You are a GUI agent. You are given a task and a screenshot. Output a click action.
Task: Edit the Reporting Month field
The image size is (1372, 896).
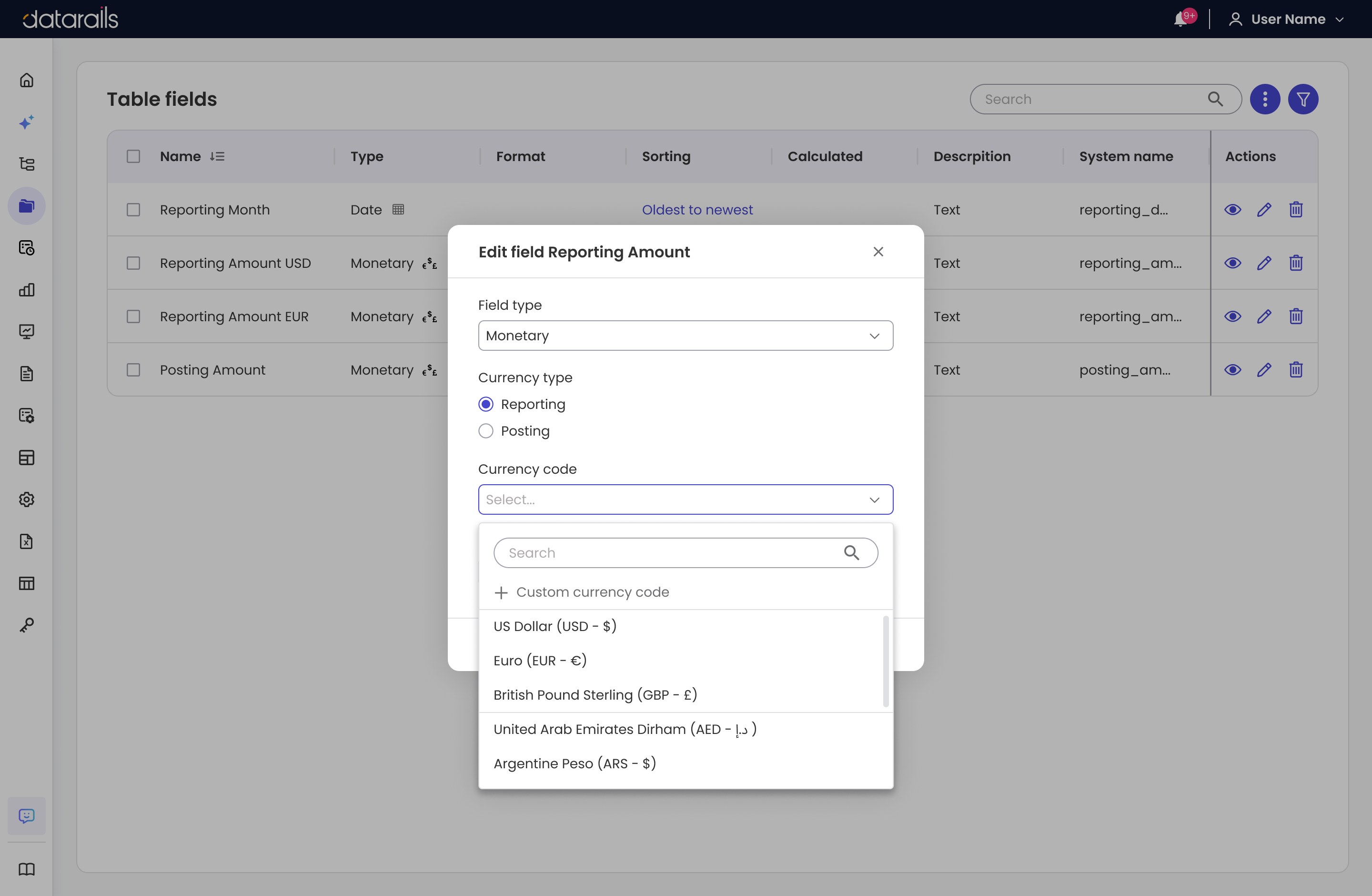tap(1264, 210)
